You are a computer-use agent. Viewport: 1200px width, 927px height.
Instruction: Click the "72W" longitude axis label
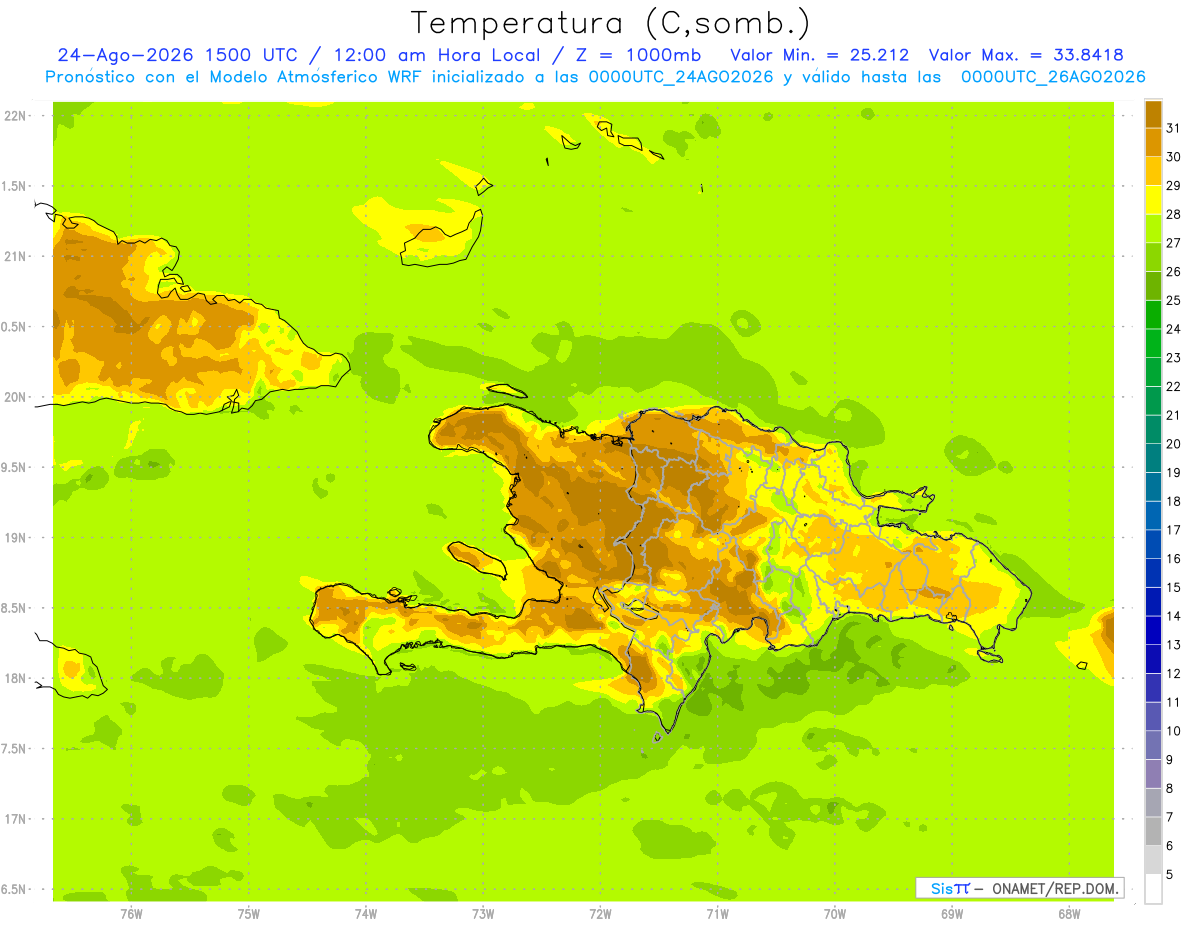(600, 914)
